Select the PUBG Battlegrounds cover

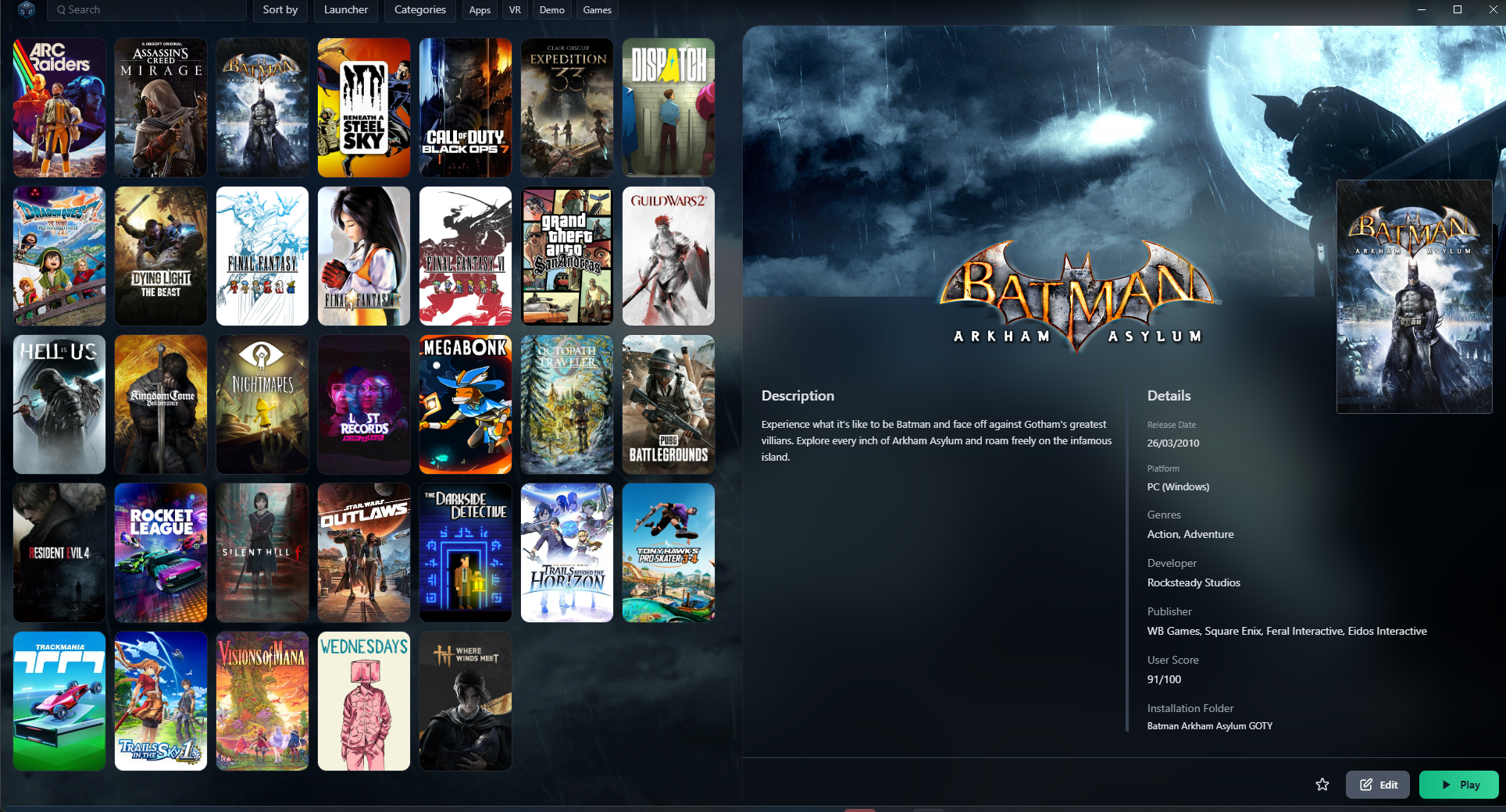click(x=668, y=404)
